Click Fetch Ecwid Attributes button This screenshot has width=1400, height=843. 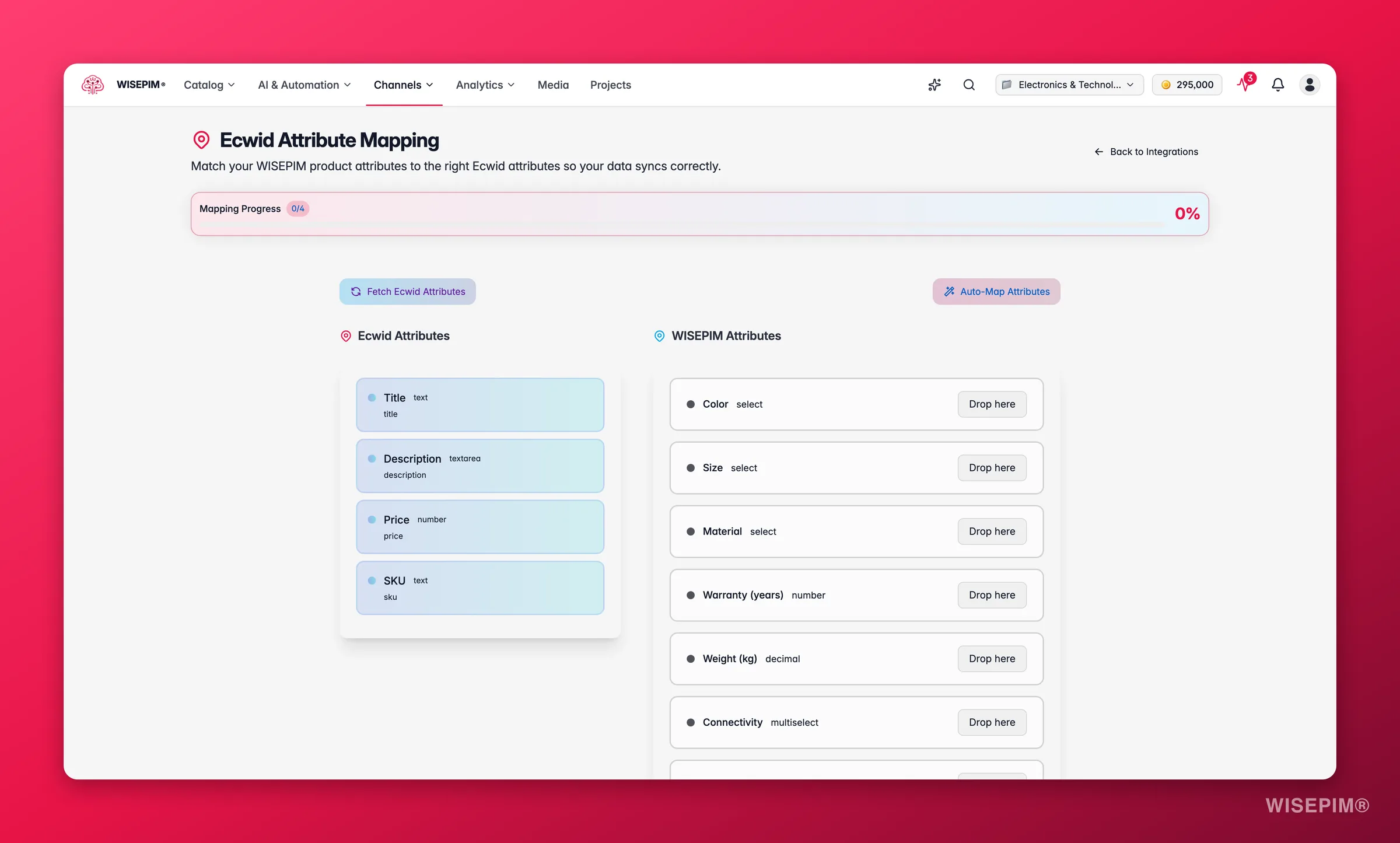click(x=408, y=292)
